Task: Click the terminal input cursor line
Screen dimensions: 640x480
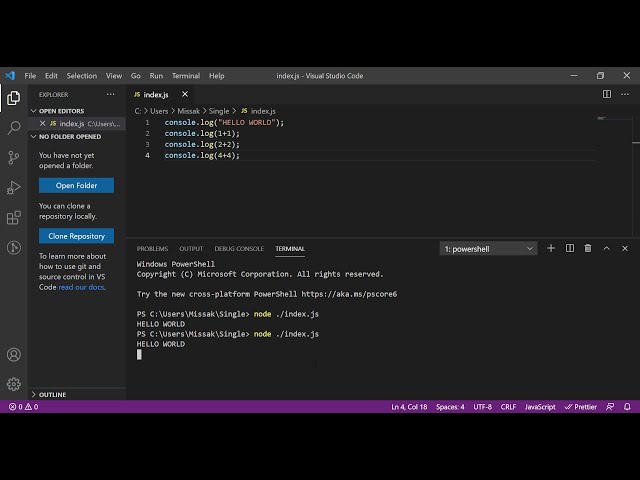Action: tap(139, 354)
